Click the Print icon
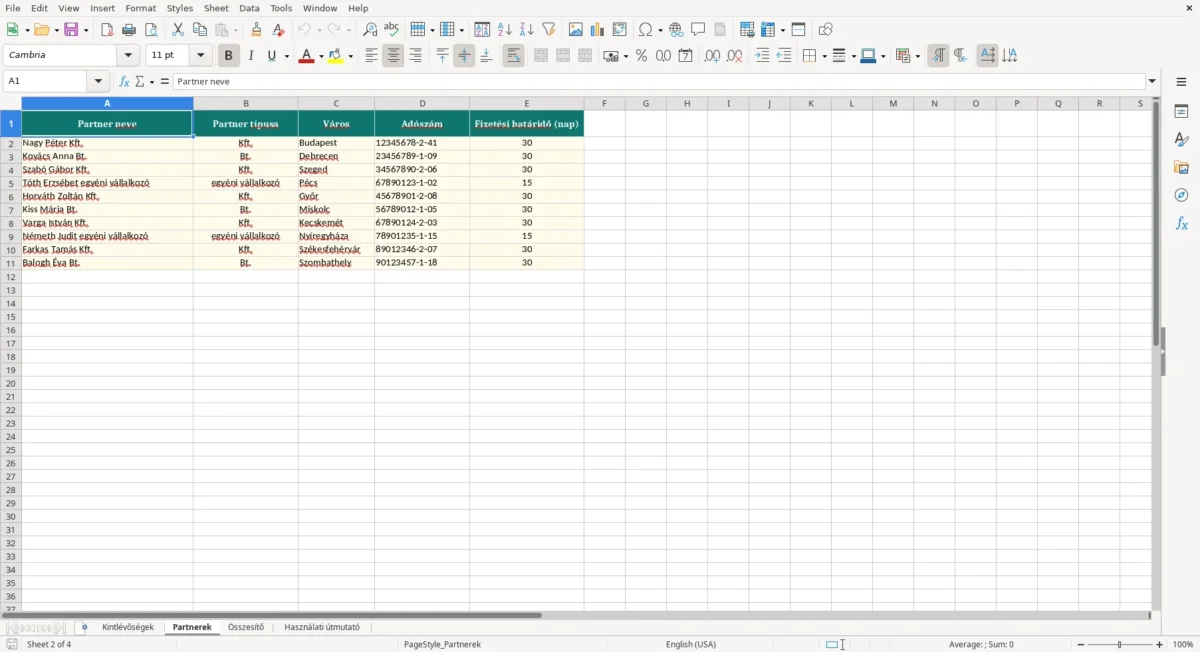The height and width of the screenshot is (652, 1200). [x=129, y=30]
